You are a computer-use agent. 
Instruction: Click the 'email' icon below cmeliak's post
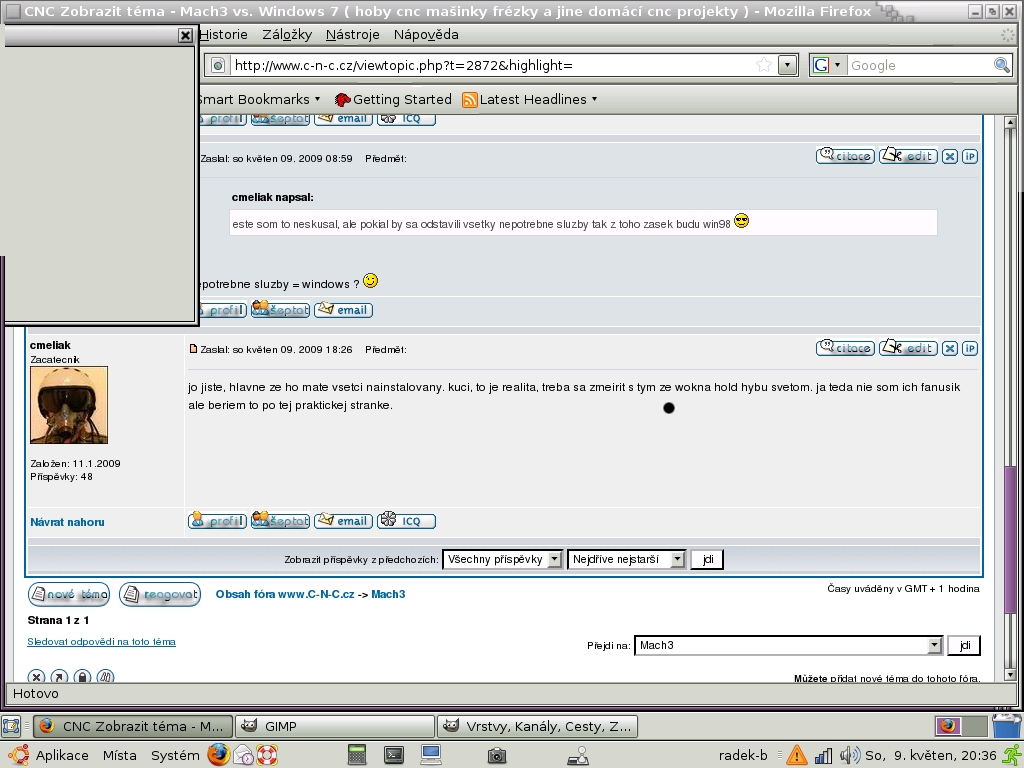[343, 521]
